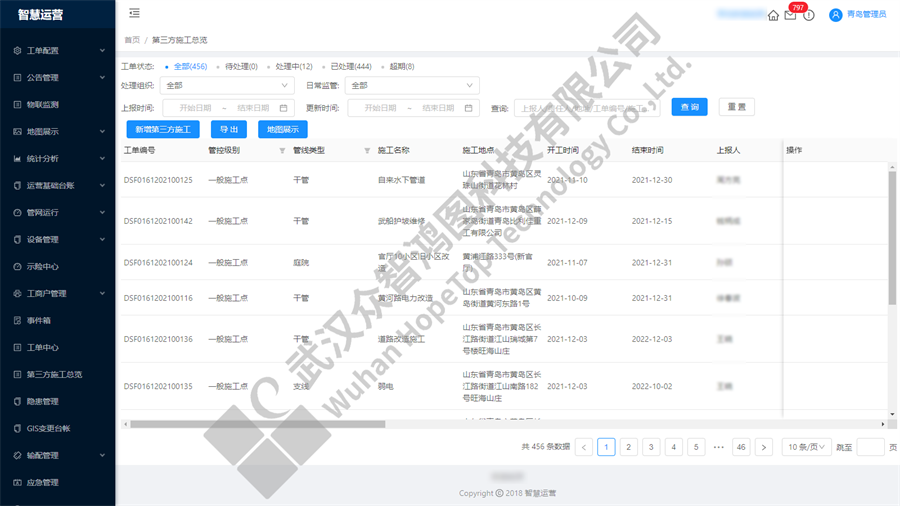900x506 pixels.
Task: Click the 导出 export button
Action: coord(228,129)
